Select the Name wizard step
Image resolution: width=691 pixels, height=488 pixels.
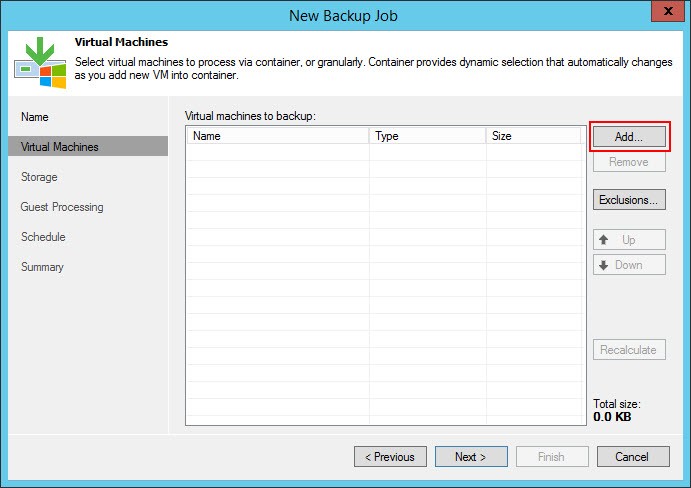[35, 117]
